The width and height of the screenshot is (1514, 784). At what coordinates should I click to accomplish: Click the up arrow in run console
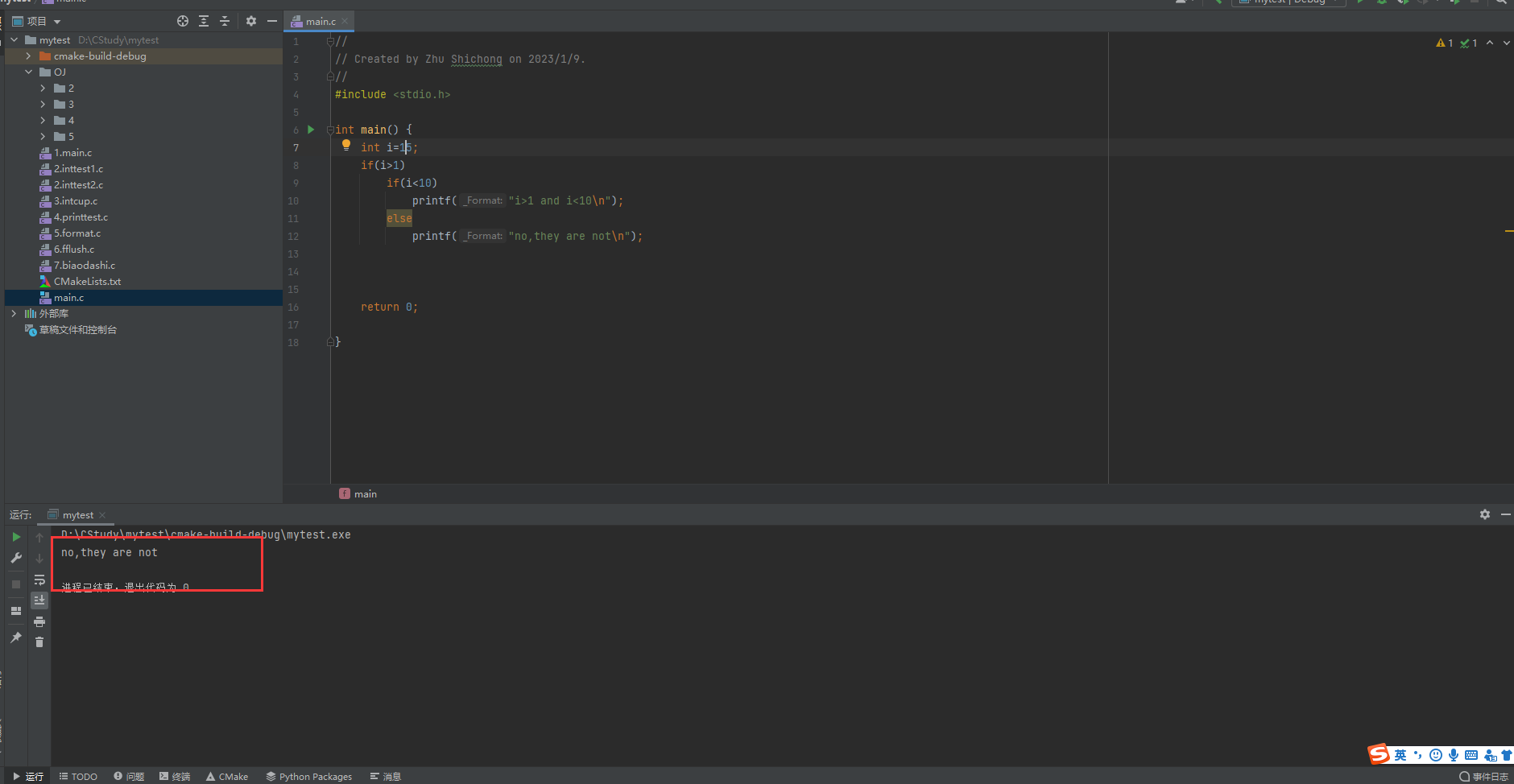tap(39, 537)
